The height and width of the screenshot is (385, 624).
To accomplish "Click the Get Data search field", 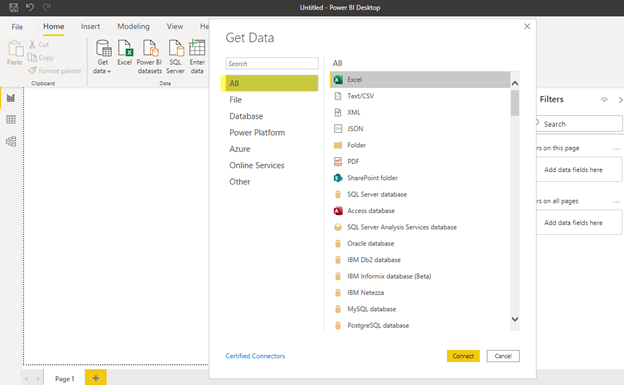I will coord(272,64).
